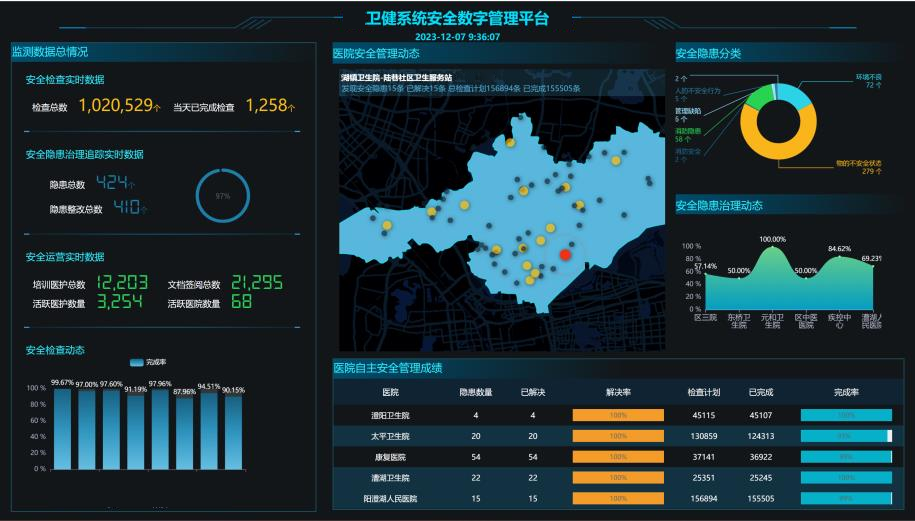Click the 检查总数 value 1,020,529
Screen dimensions: 915x521
[116, 106]
